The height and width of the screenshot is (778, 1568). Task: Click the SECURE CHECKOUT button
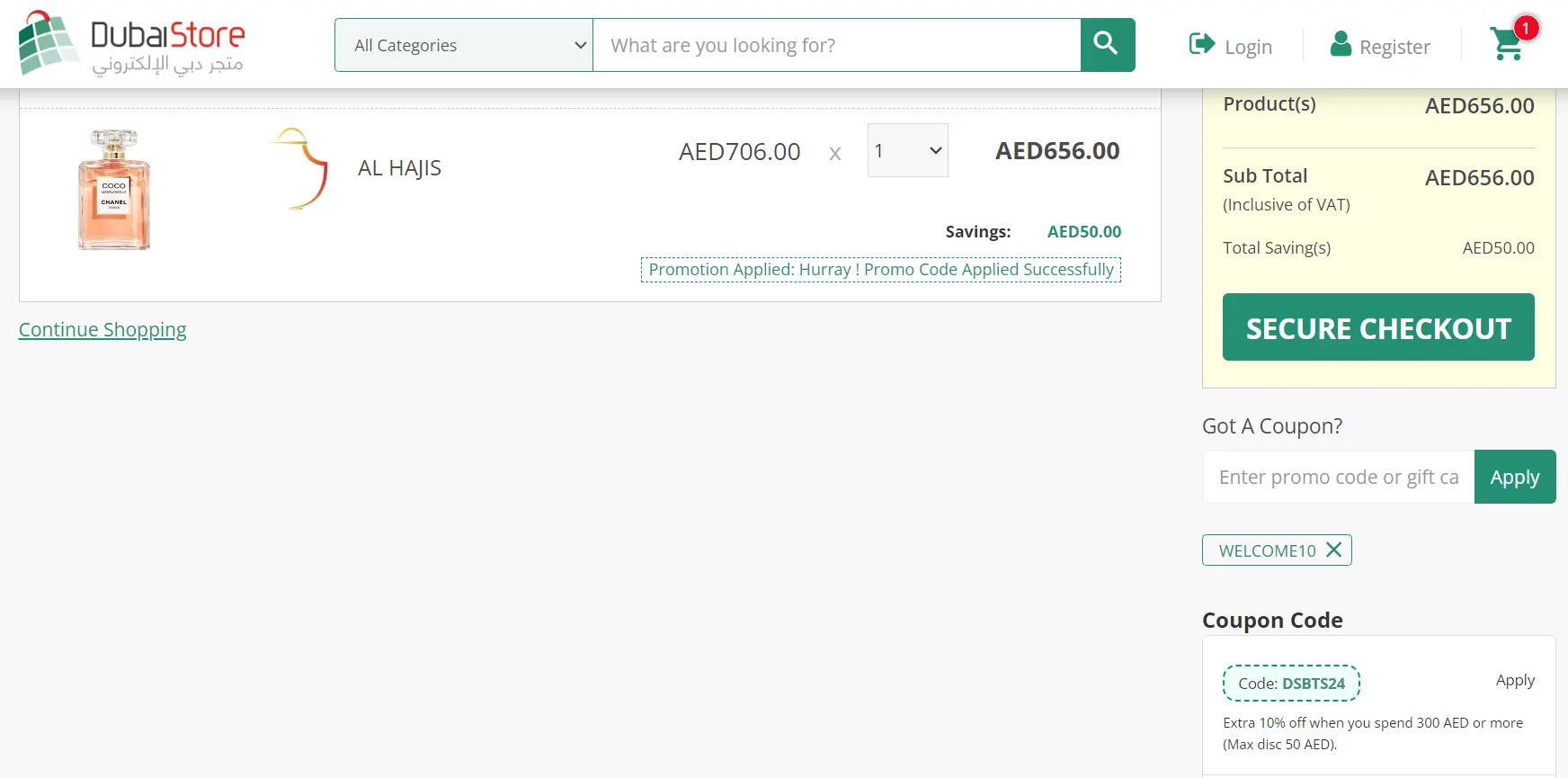[1378, 327]
